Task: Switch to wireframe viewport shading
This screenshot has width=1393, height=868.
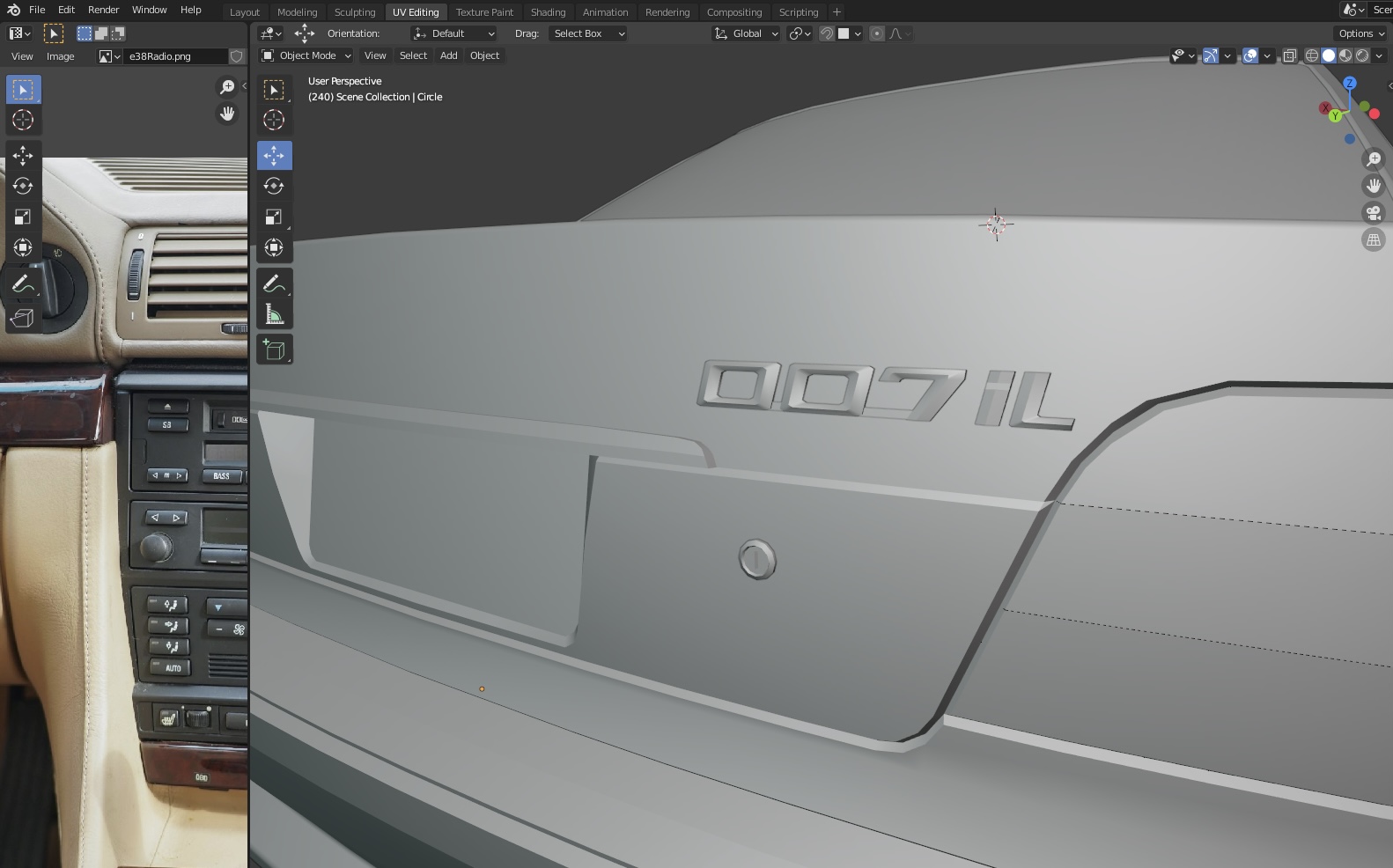Action: click(1312, 55)
